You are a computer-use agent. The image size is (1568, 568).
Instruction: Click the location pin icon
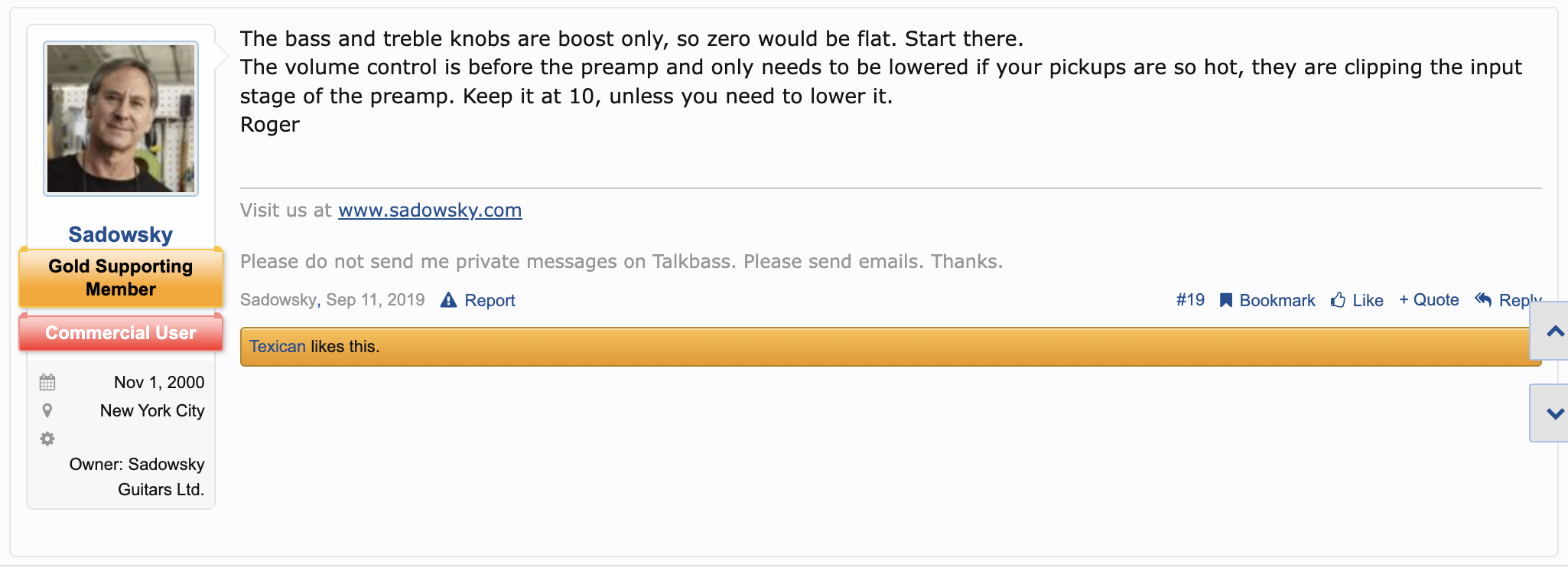pyautogui.click(x=47, y=411)
